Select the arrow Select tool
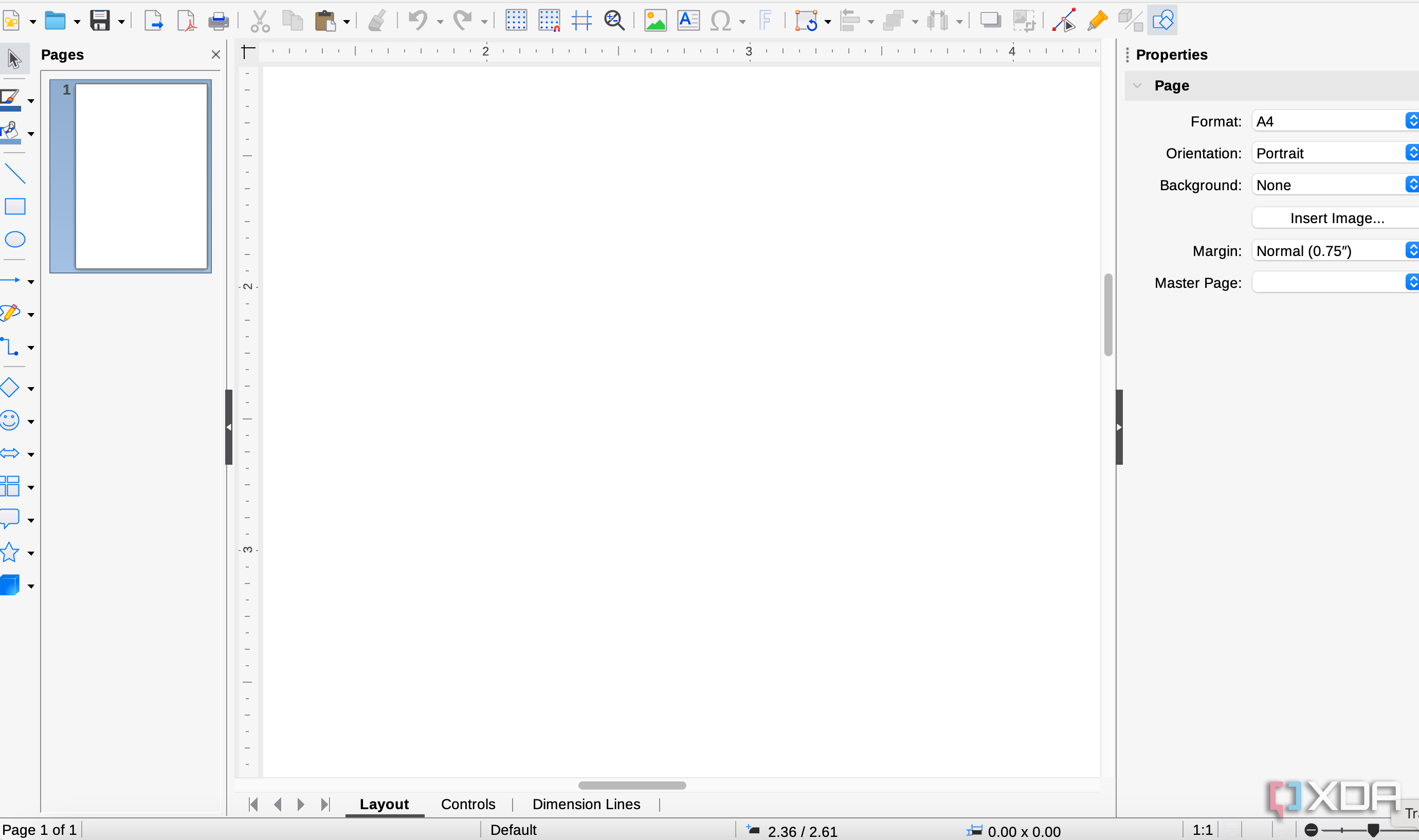Image resolution: width=1419 pixels, height=840 pixels. (14, 59)
